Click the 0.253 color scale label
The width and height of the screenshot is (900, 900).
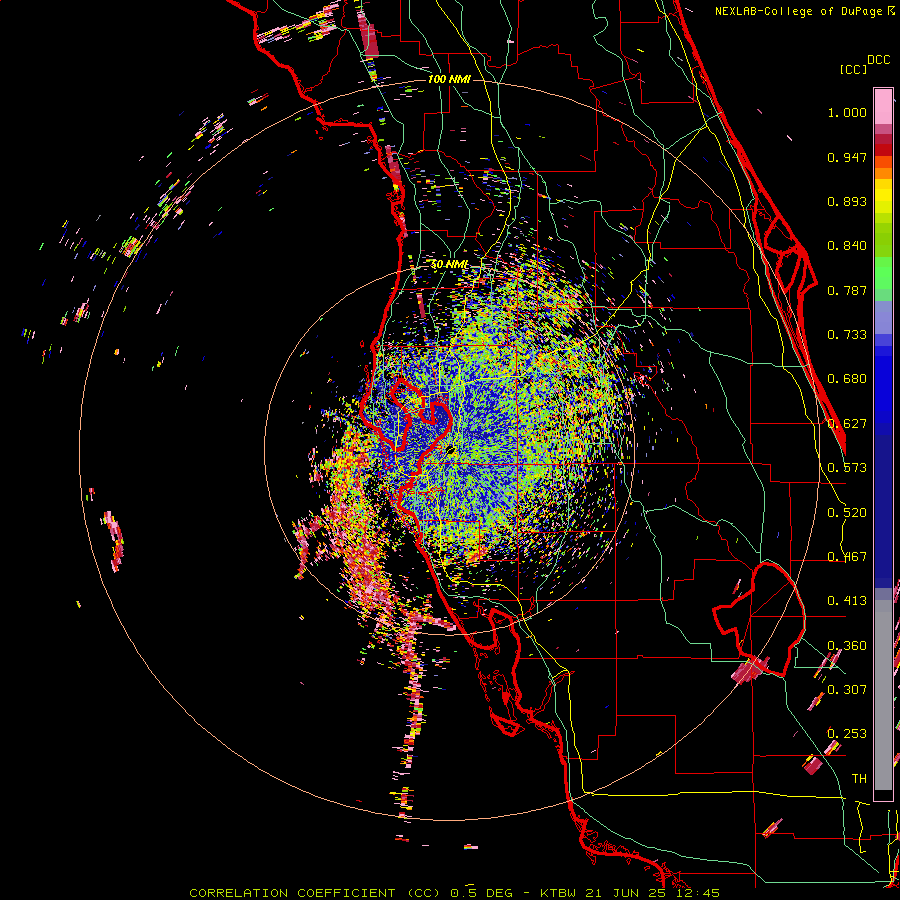point(847,734)
